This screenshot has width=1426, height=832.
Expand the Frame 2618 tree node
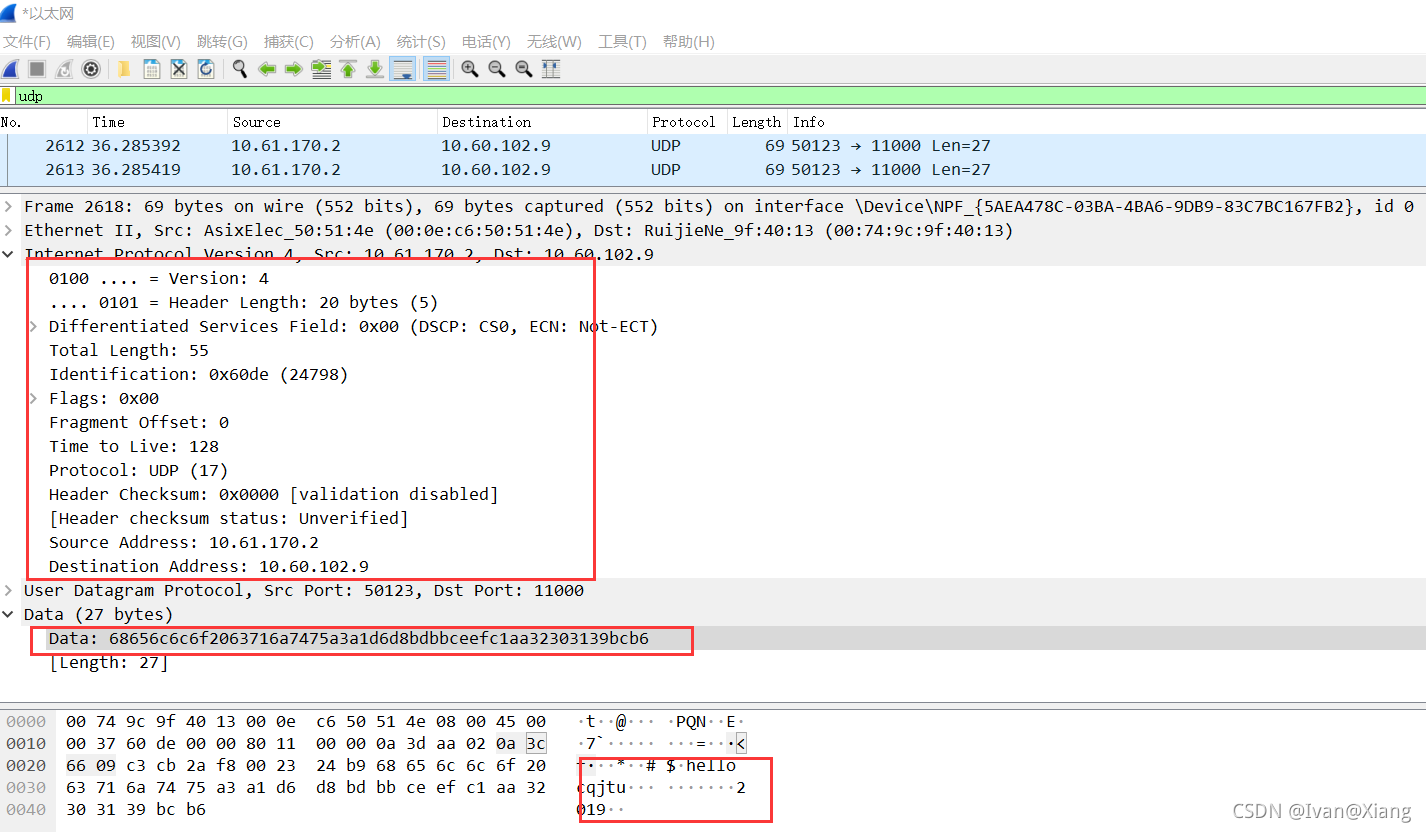click(x=9, y=207)
